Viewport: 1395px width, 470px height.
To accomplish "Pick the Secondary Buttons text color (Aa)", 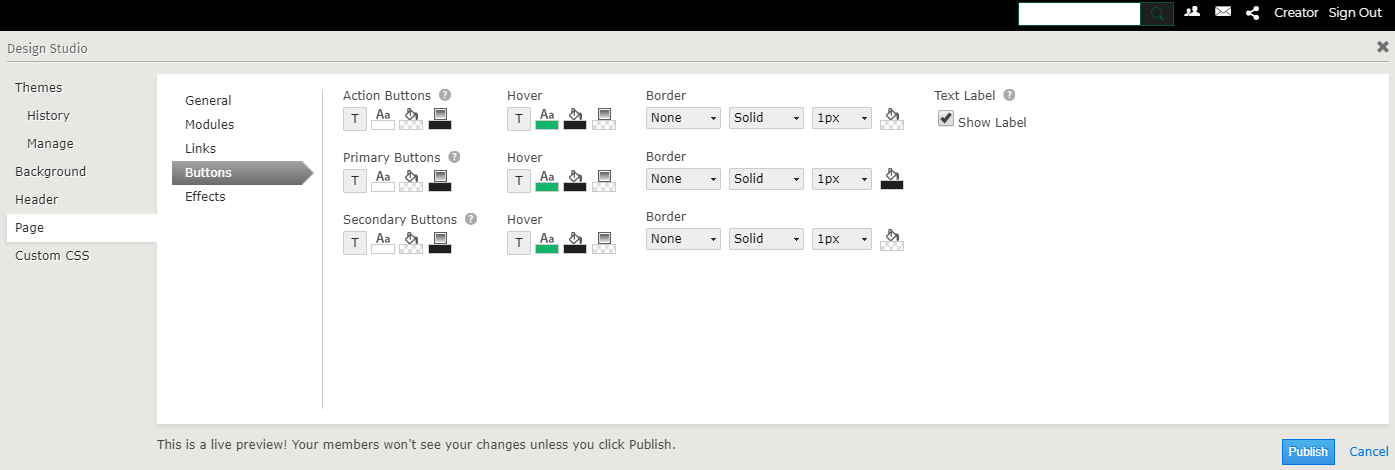I will (x=383, y=242).
